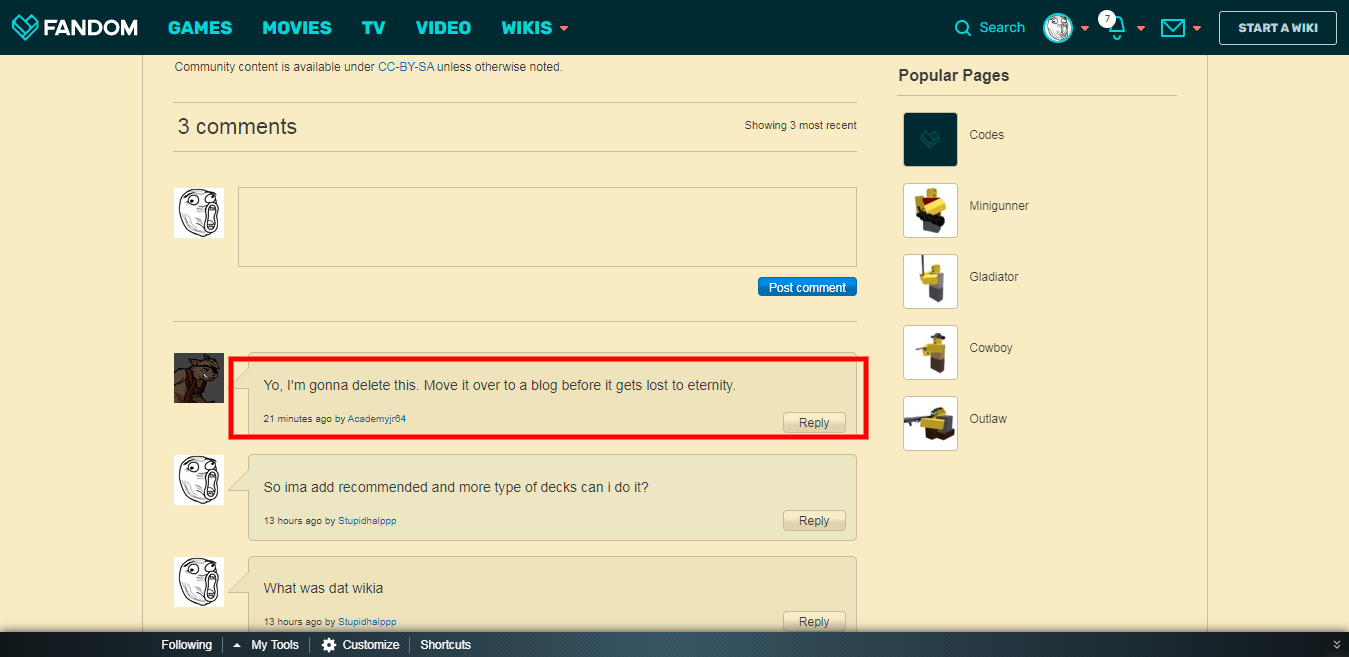The width and height of the screenshot is (1349, 657).
Task: Open the MOVIES menu item
Action: (x=297, y=28)
